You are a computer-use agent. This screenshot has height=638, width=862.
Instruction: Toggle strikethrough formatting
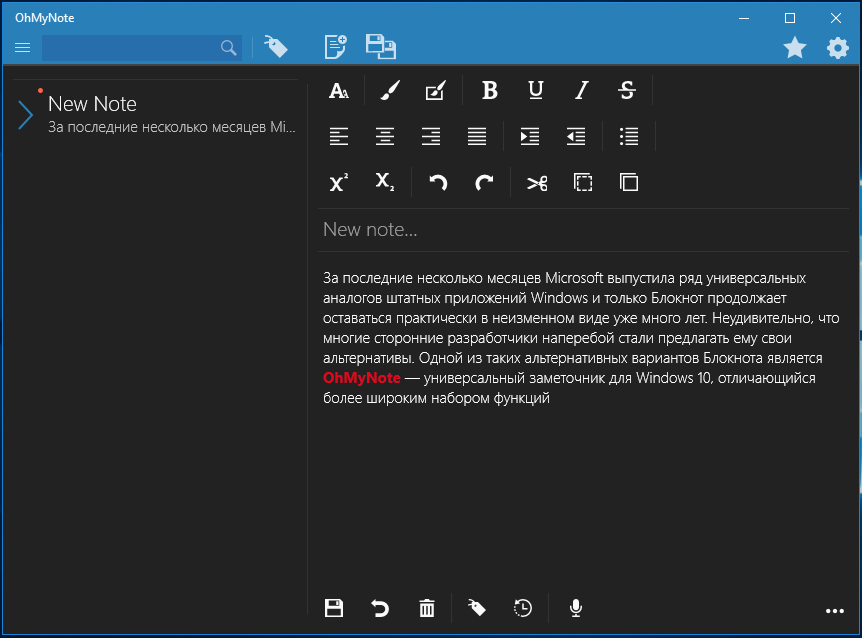[627, 90]
